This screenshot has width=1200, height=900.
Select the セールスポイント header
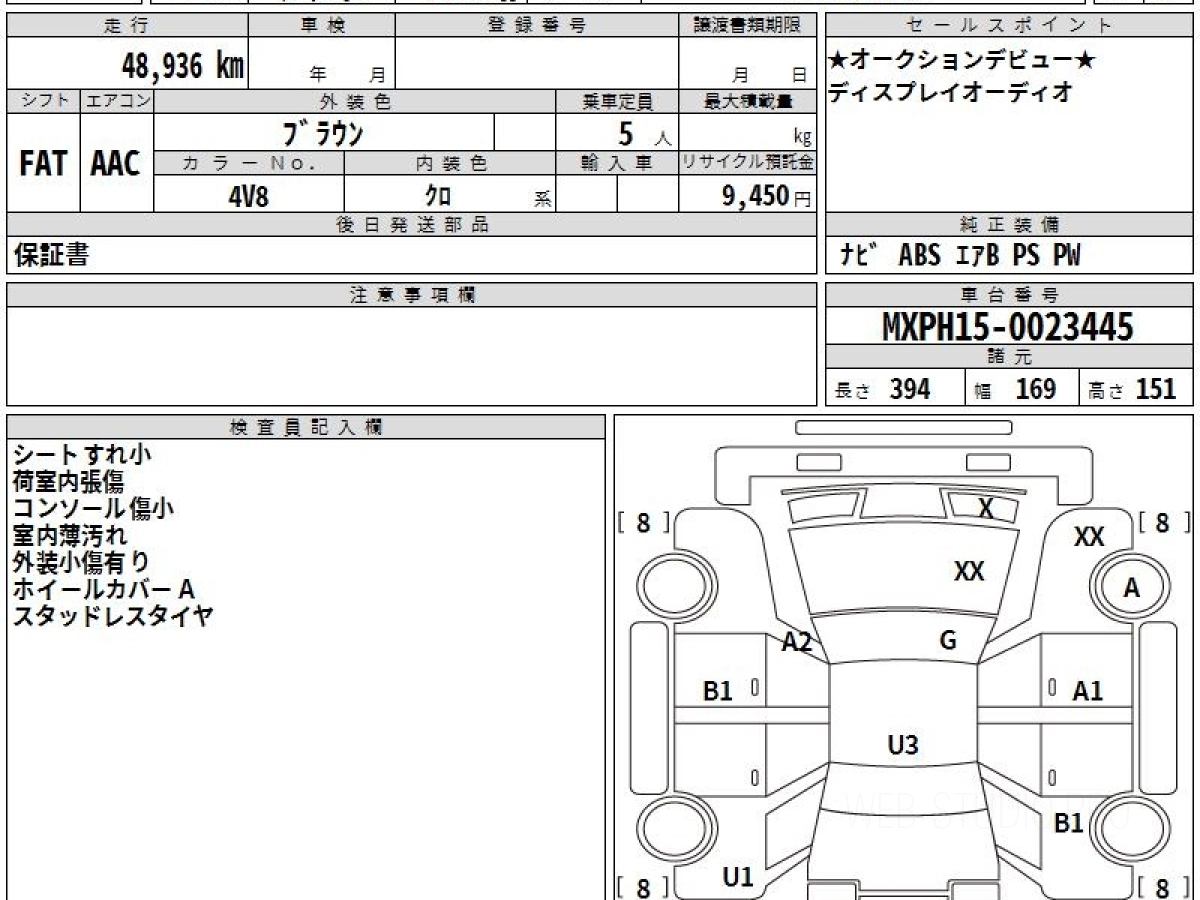point(1009,26)
